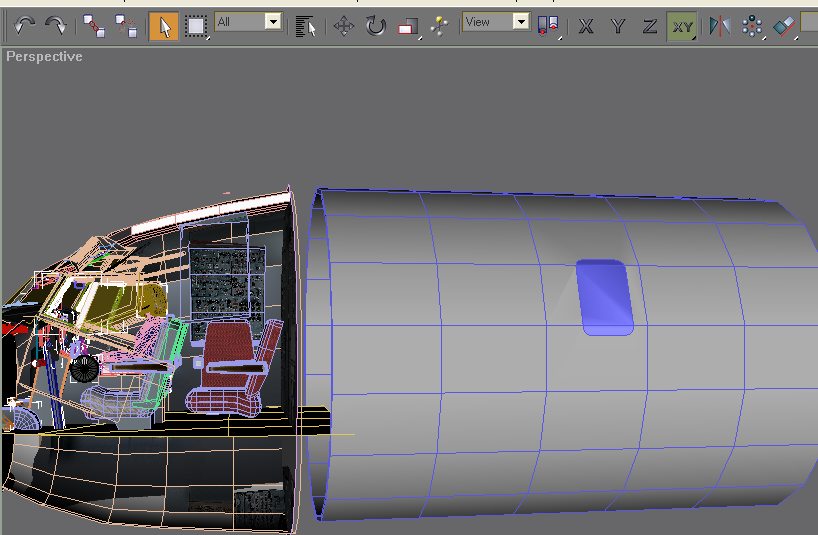Click the Redo arrow icon
Viewport: 818px width, 535px height.
pos(55,26)
